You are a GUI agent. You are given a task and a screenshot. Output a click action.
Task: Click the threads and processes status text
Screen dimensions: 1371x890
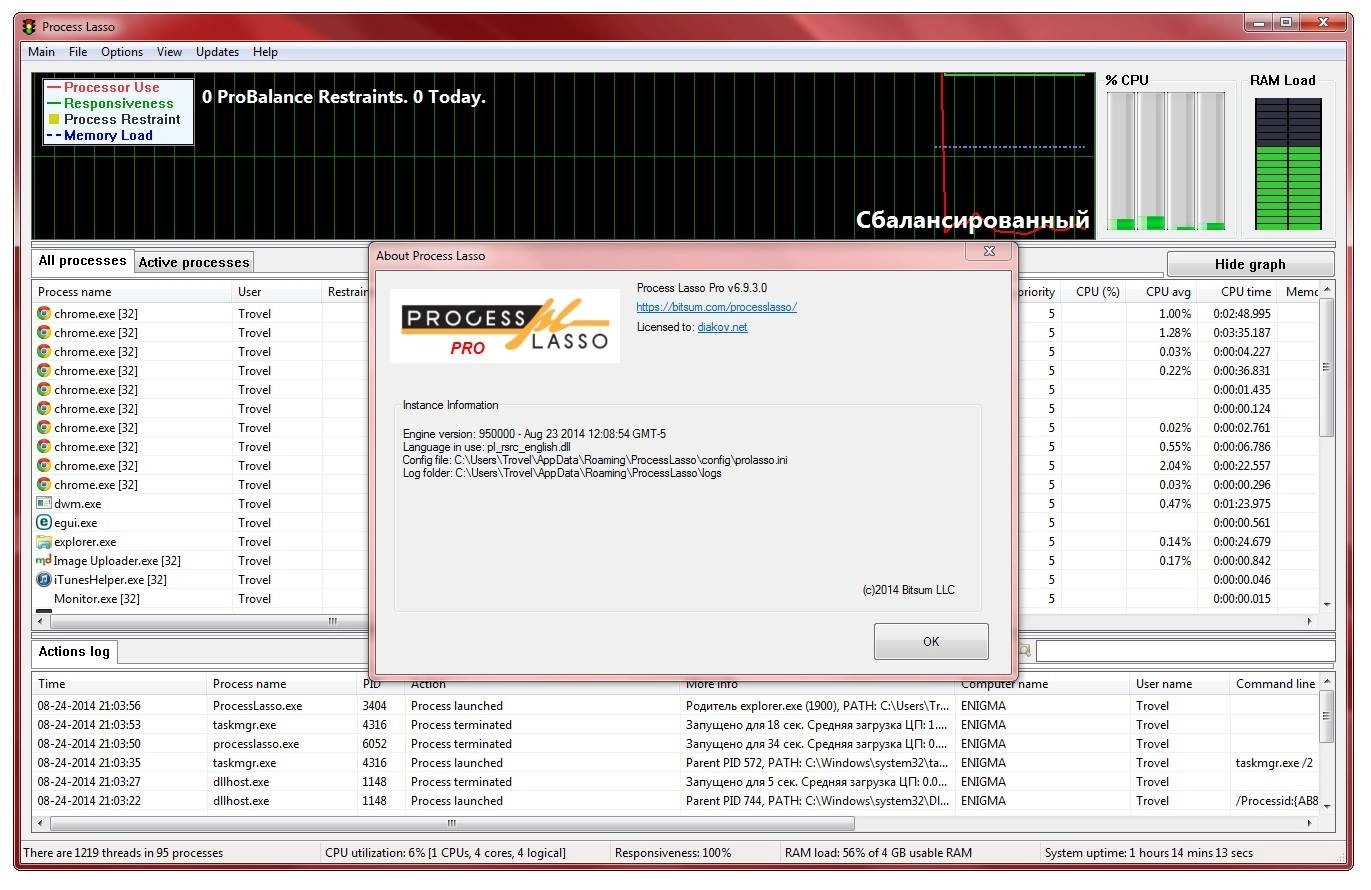[x=123, y=853]
